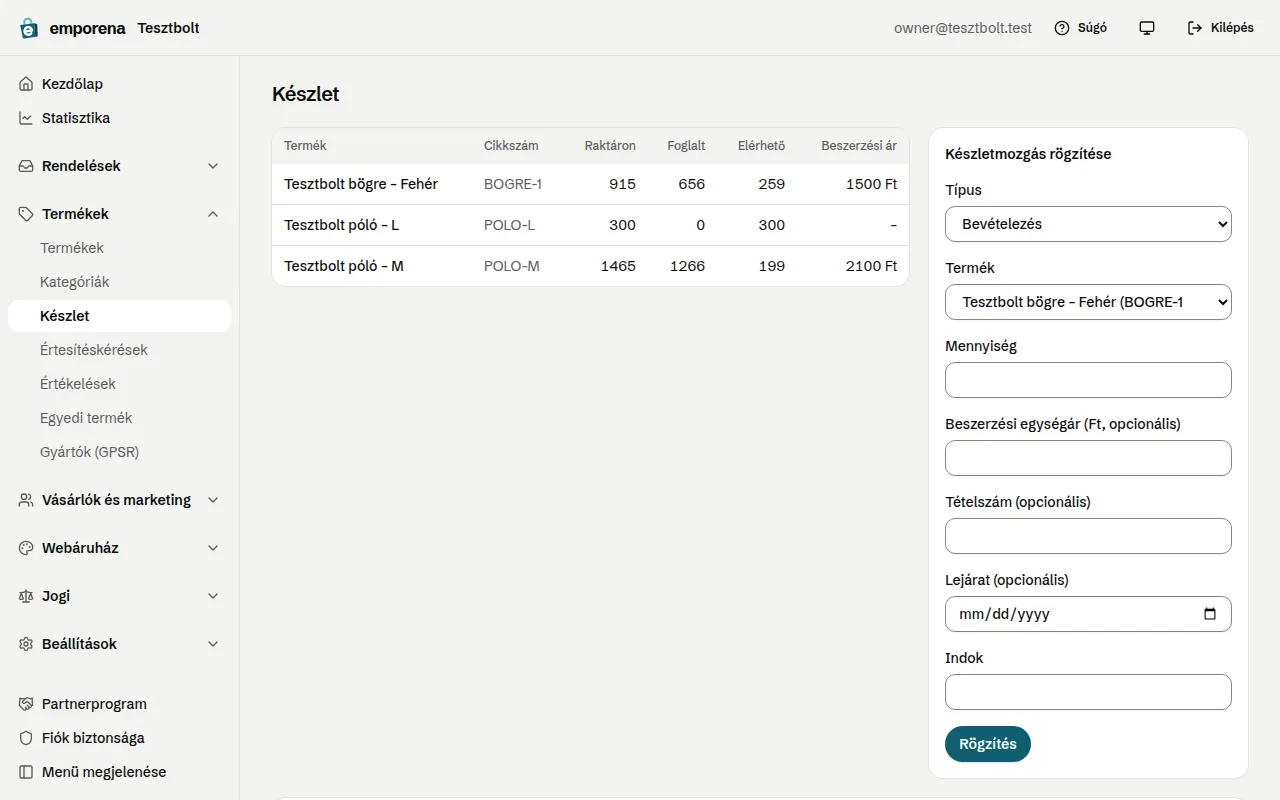Image resolution: width=1280 pixels, height=800 pixels.
Task: Select the Készlet submenu item
Action: tap(119, 316)
